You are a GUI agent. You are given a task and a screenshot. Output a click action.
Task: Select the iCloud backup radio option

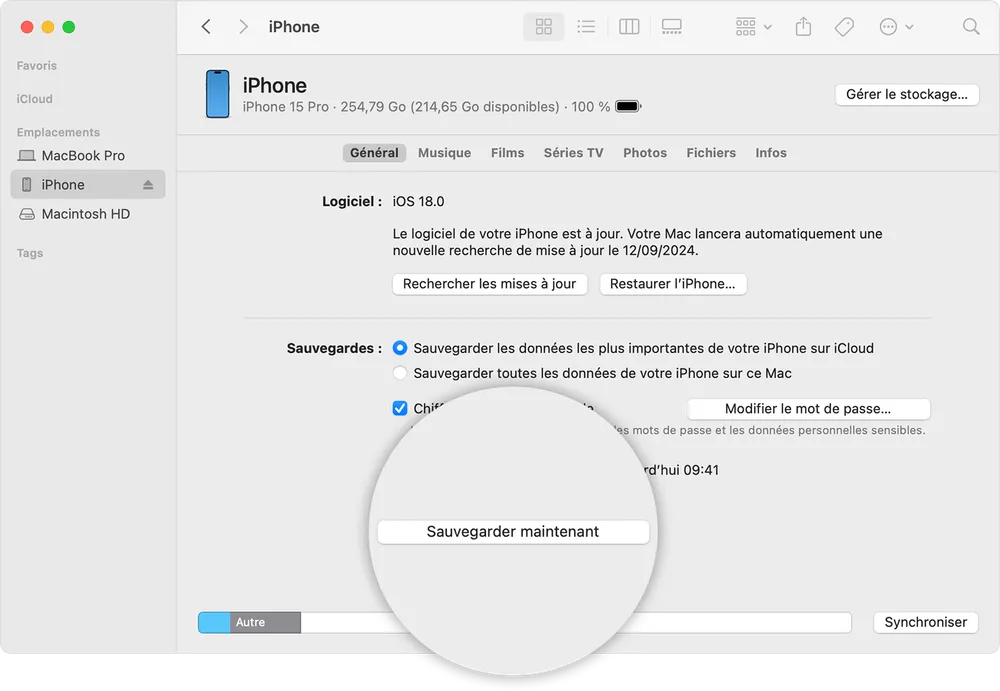pyautogui.click(x=400, y=348)
